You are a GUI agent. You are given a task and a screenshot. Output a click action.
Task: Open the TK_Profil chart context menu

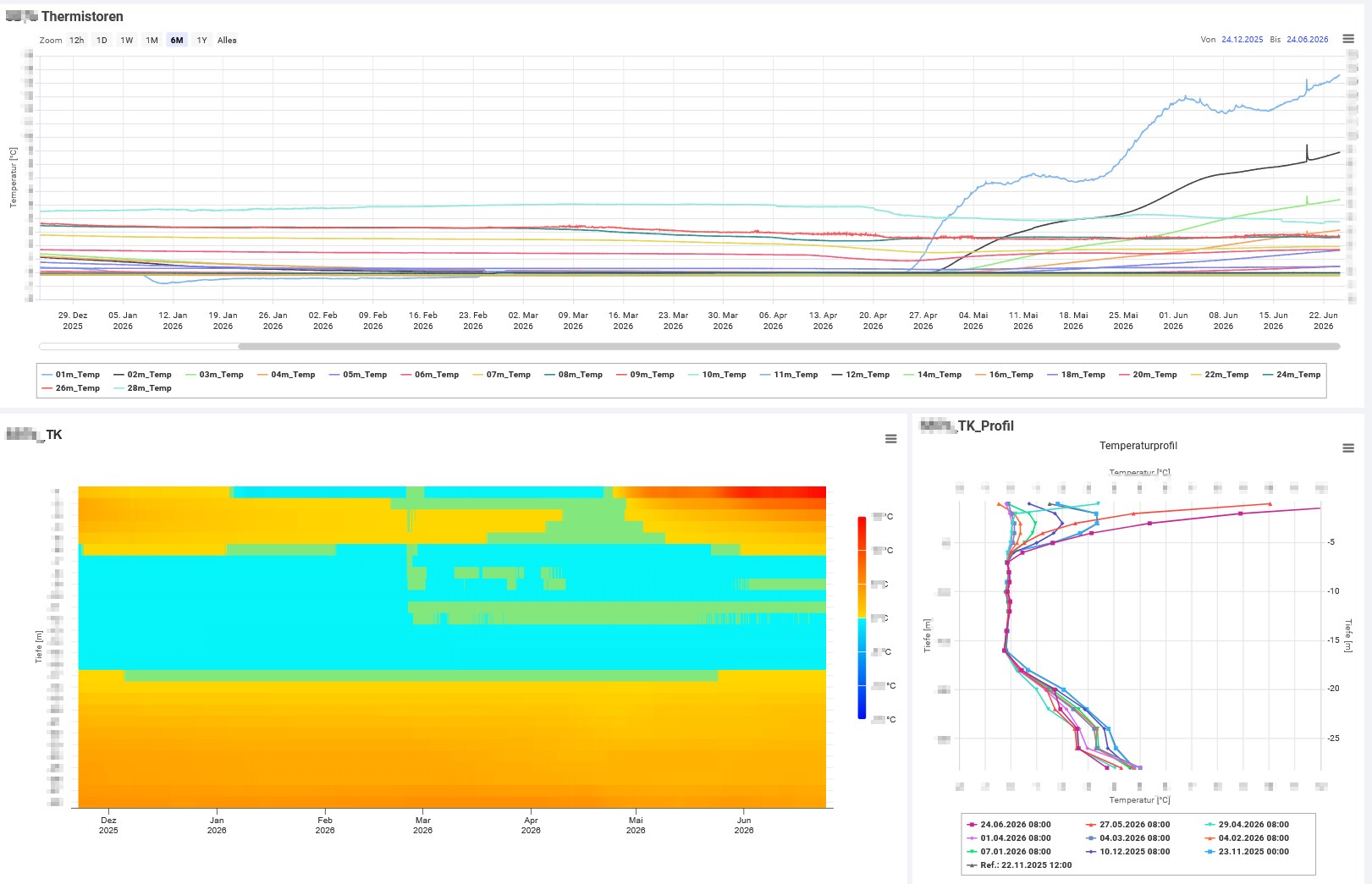coord(1348,447)
